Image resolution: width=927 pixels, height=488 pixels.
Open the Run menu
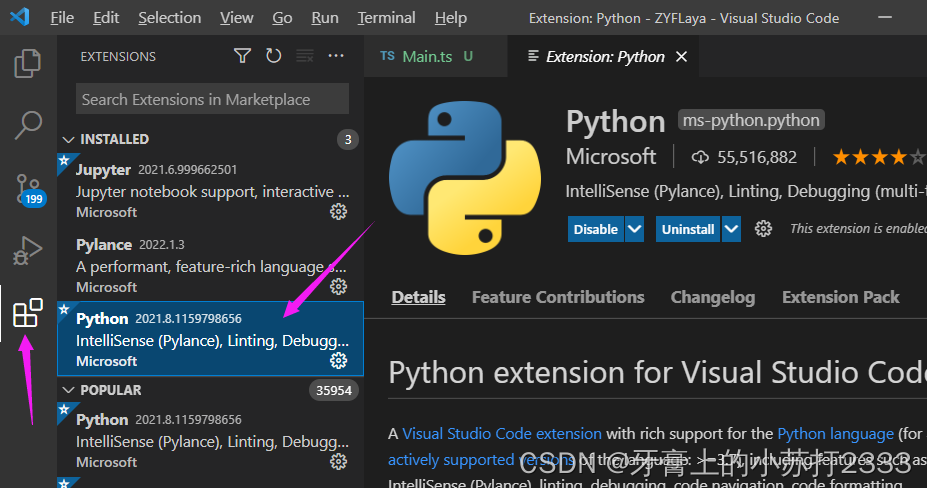pos(325,18)
